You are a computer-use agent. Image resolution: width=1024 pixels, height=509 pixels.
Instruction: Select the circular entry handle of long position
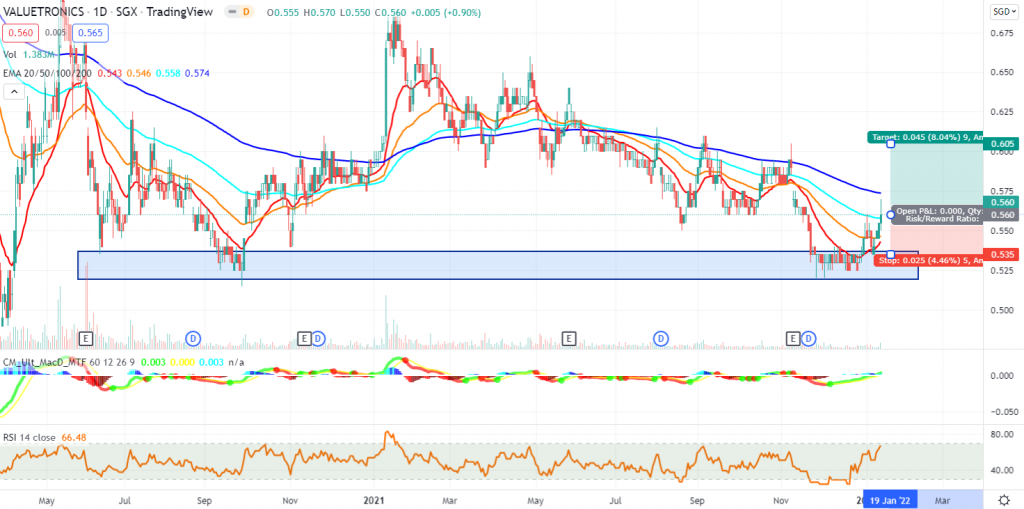[x=890, y=214]
